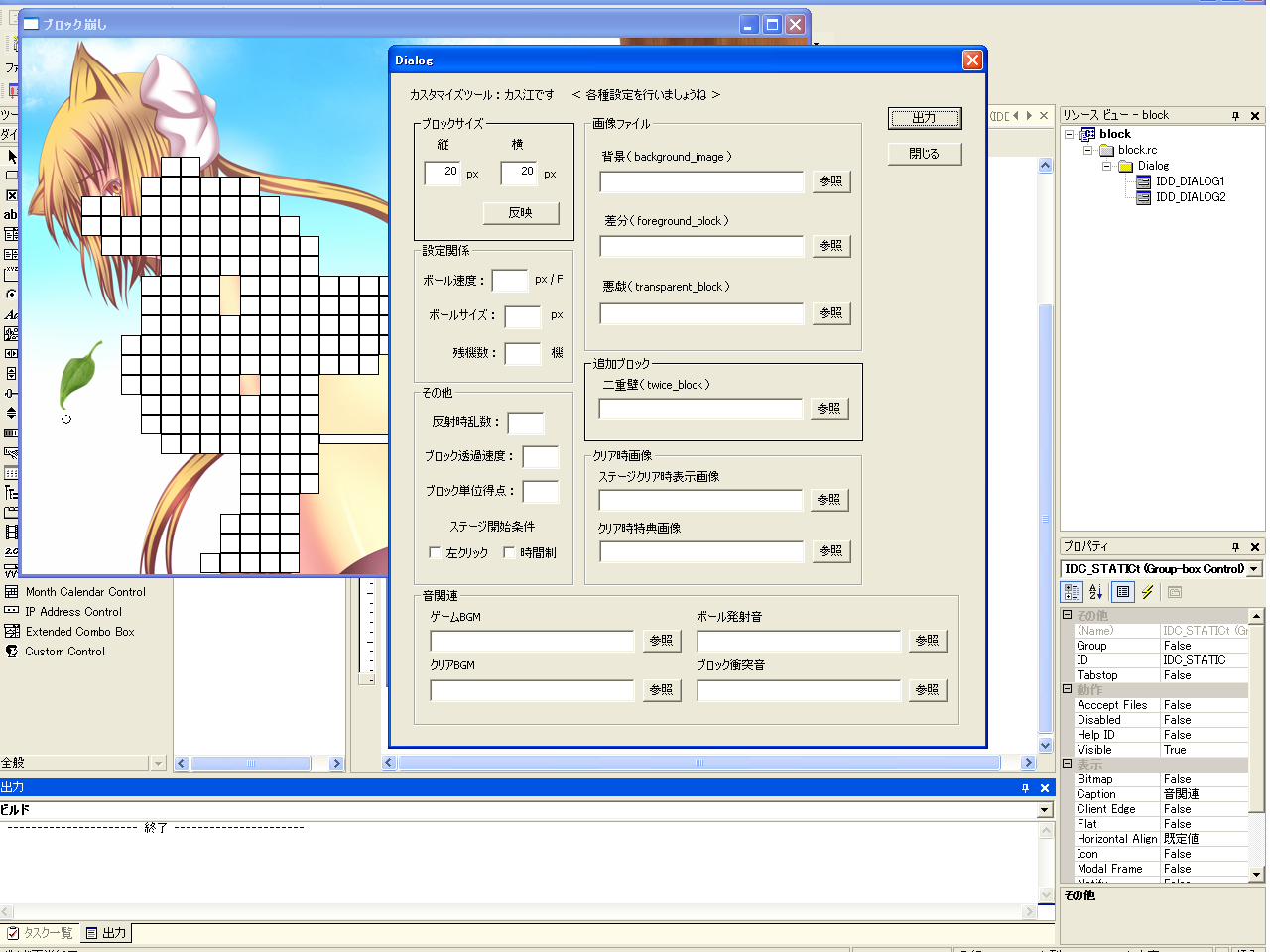Screen dimensions: 1270x952
Task: Click 参照 for the twice_block field
Action: 829,409
